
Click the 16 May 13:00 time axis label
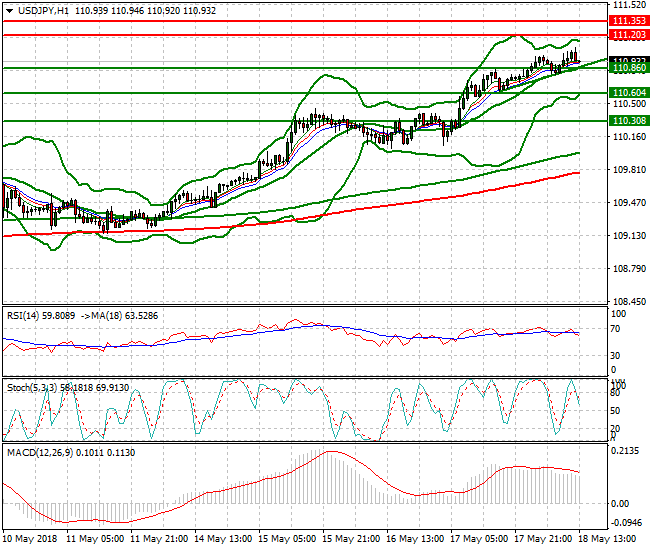point(415,539)
